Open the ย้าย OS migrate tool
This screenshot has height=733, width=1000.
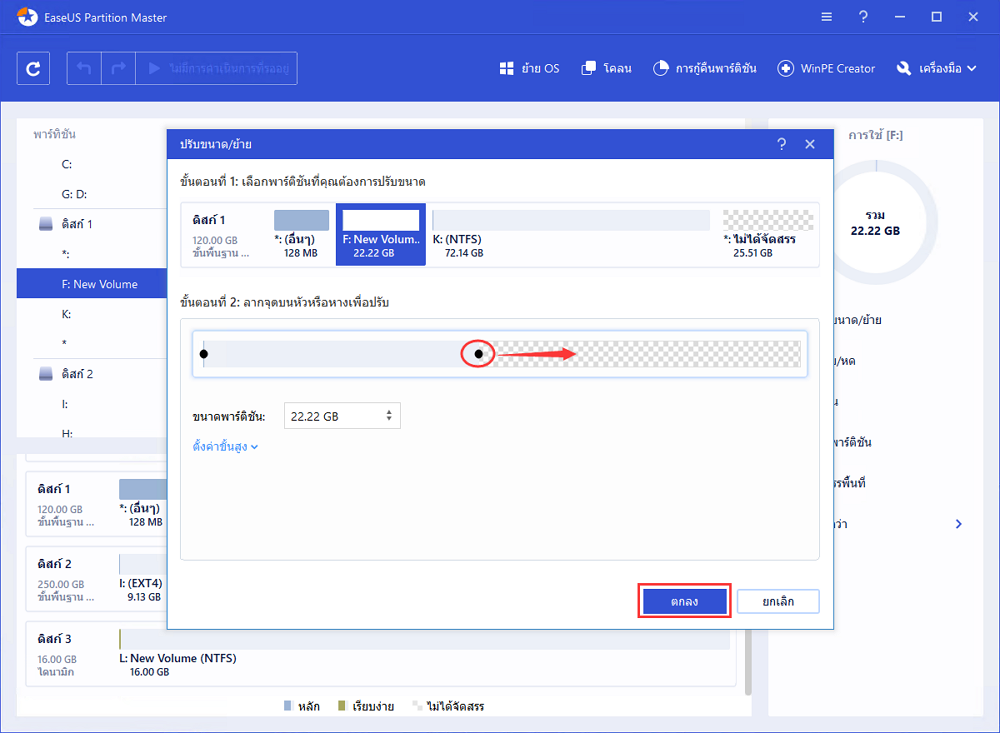(x=529, y=68)
